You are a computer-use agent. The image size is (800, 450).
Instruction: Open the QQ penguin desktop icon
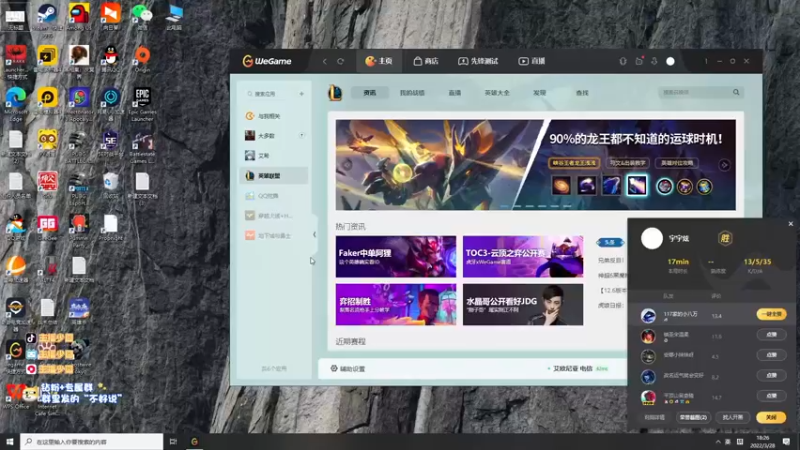(110, 57)
